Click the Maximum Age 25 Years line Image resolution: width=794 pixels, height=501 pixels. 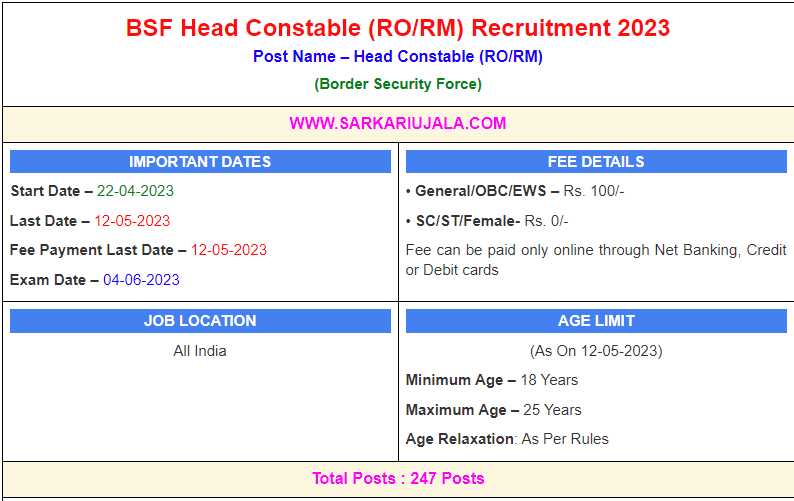click(x=493, y=410)
